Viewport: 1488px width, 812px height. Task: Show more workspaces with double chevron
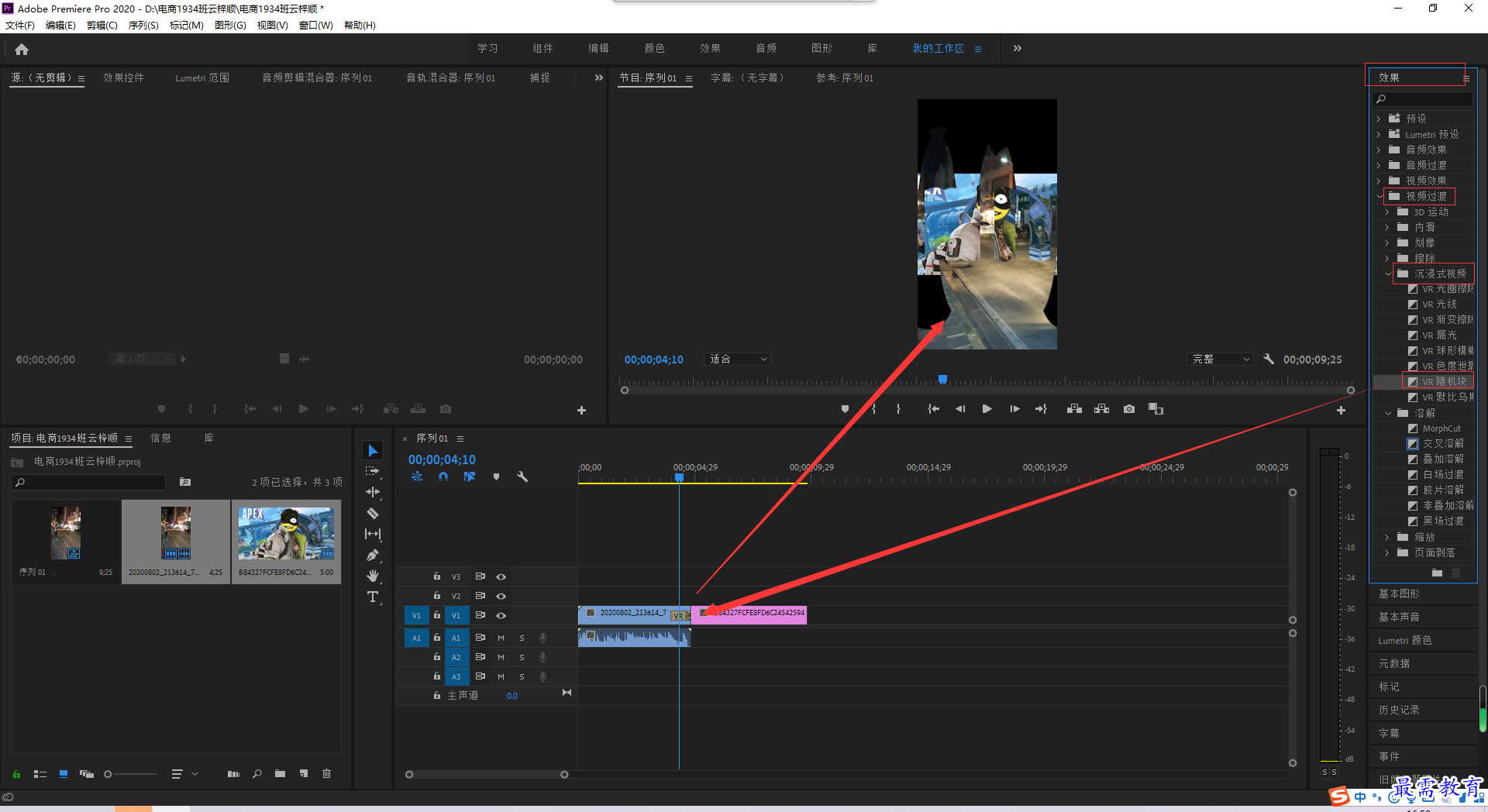coord(1017,48)
